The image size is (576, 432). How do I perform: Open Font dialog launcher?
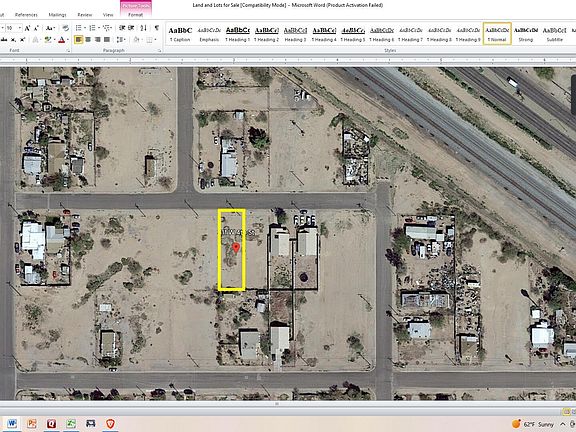(x=69, y=51)
